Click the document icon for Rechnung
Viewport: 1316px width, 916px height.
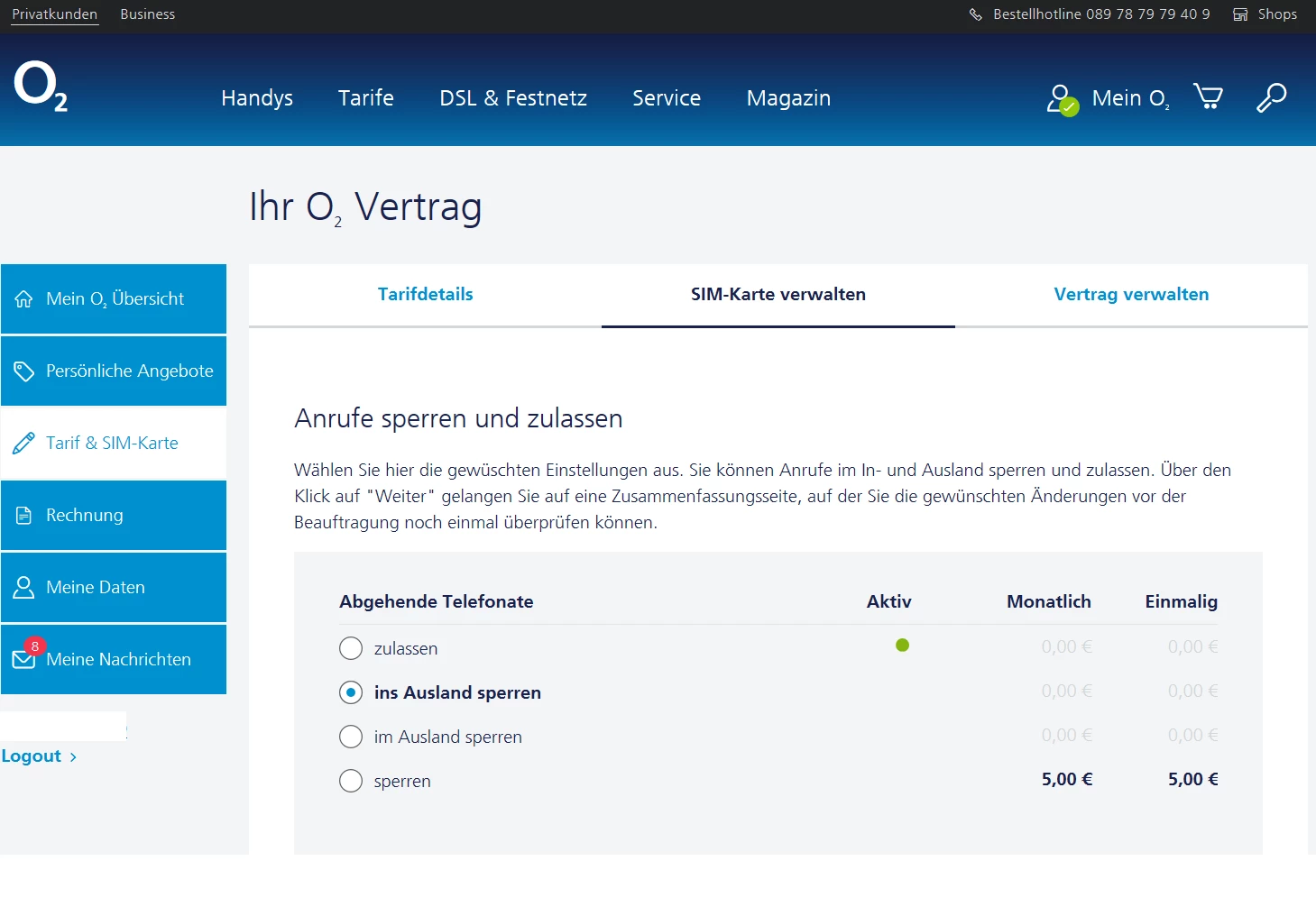click(23, 516)
